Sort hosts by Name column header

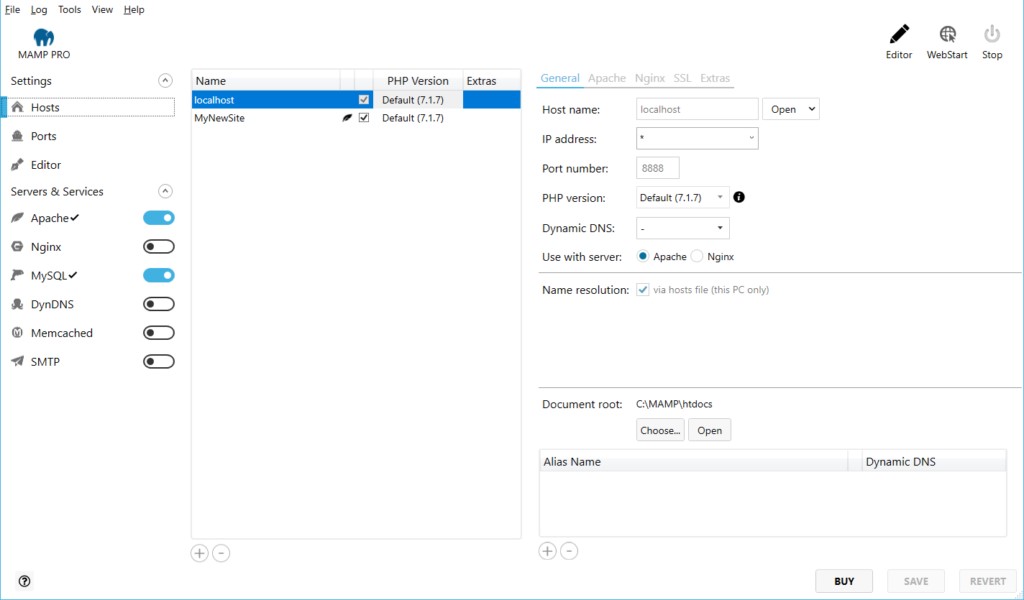[x=266, y=81]
